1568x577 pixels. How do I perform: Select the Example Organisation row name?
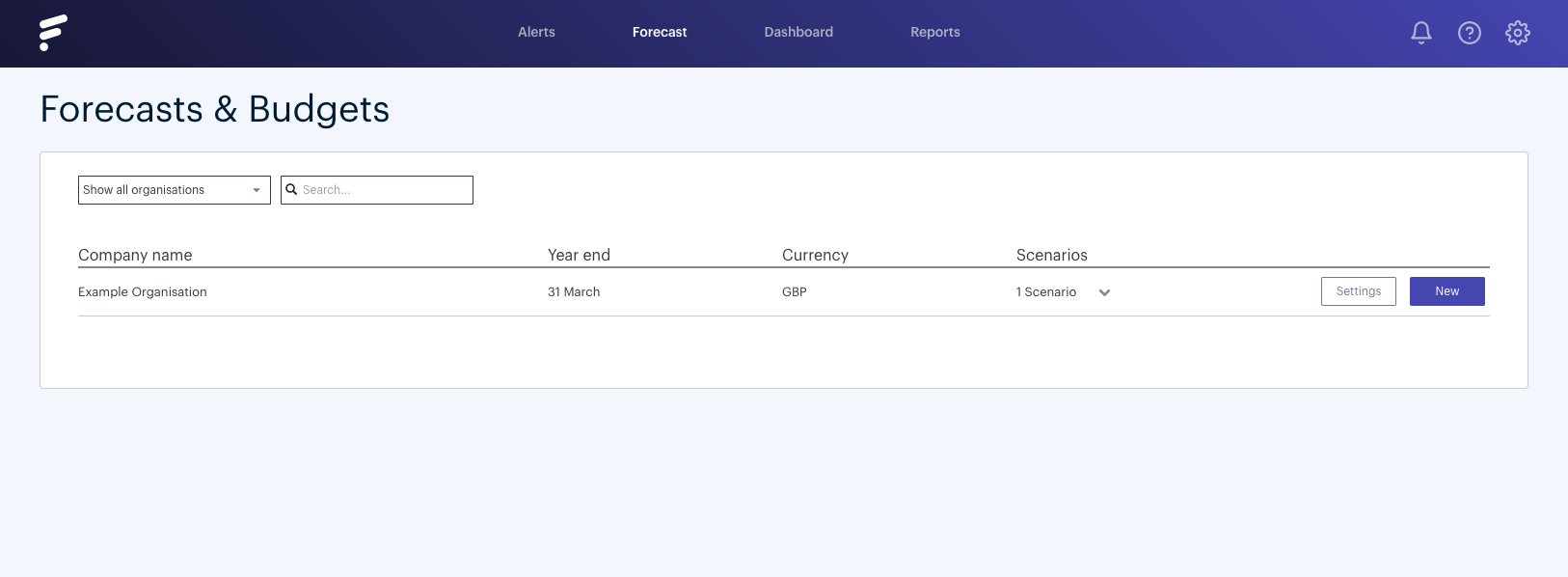[143, 292]
